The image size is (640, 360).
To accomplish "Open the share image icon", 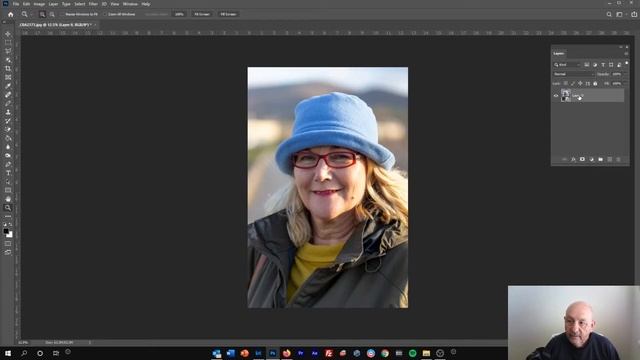I will tap(634, 14).
